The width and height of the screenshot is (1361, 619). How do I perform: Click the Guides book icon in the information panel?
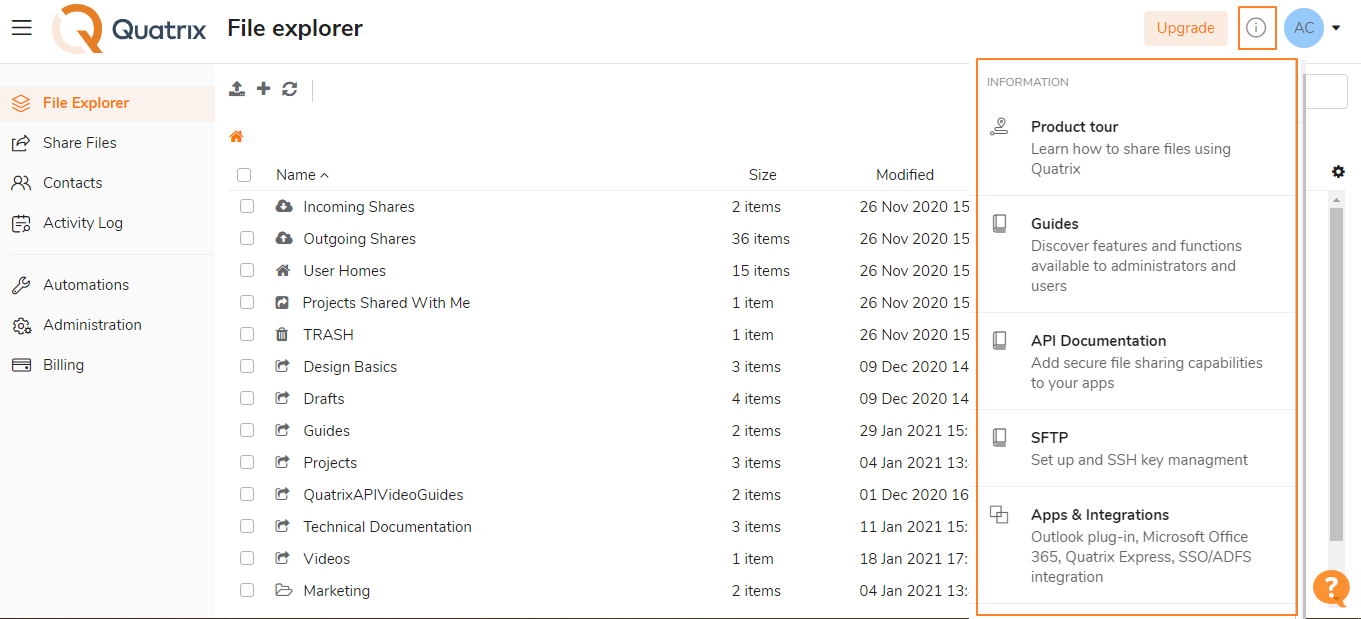pyautogui.click(x=999, y=224)
